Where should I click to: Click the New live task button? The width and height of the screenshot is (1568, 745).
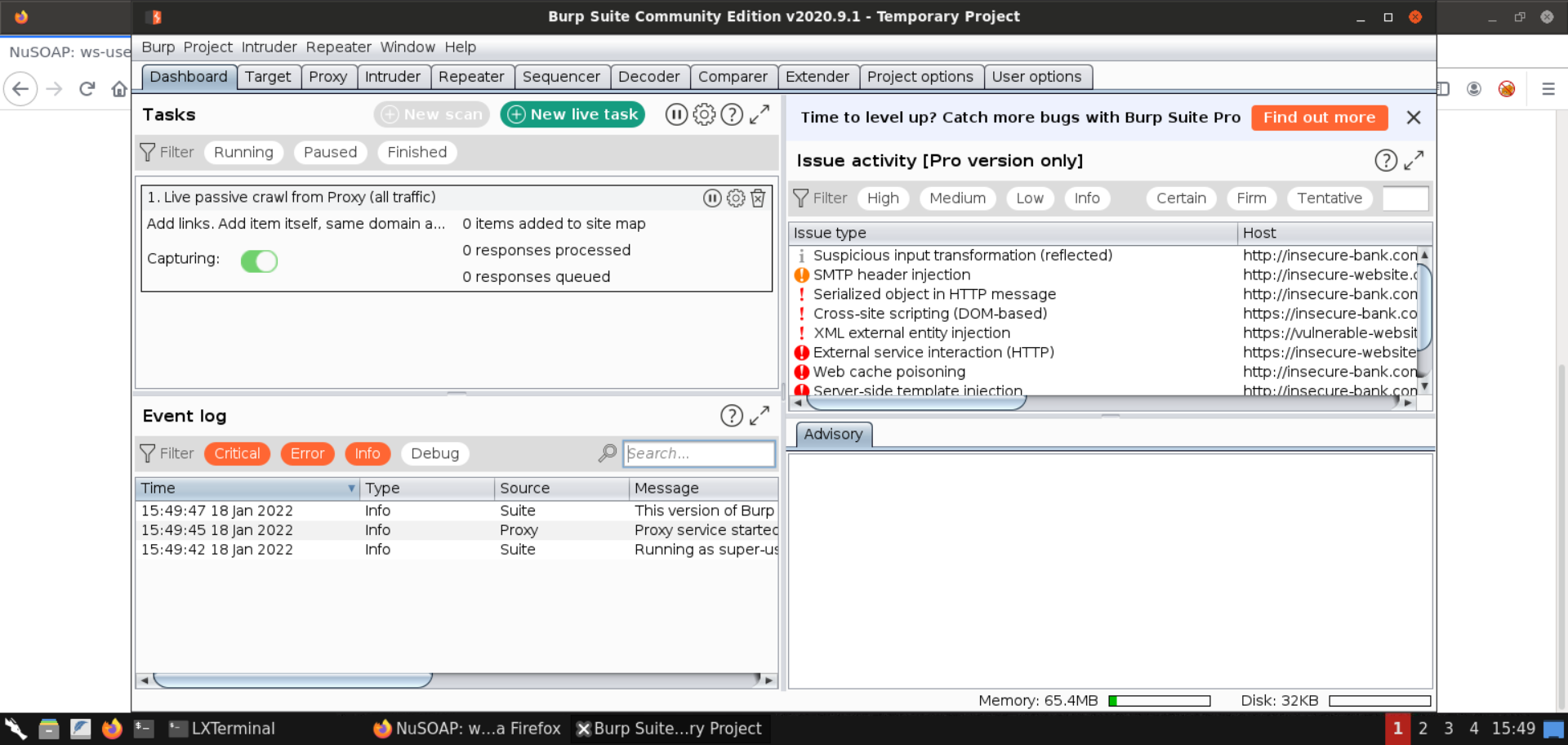[572, 114]
